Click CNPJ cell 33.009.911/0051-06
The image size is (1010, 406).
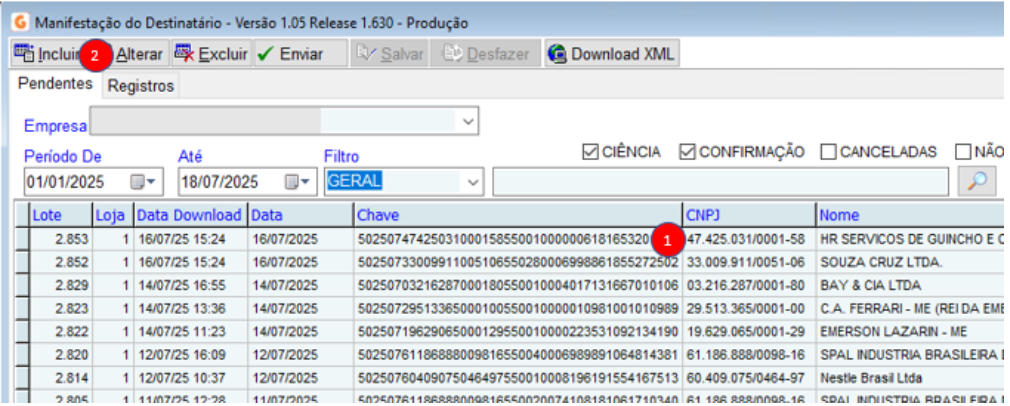point(749,262)
